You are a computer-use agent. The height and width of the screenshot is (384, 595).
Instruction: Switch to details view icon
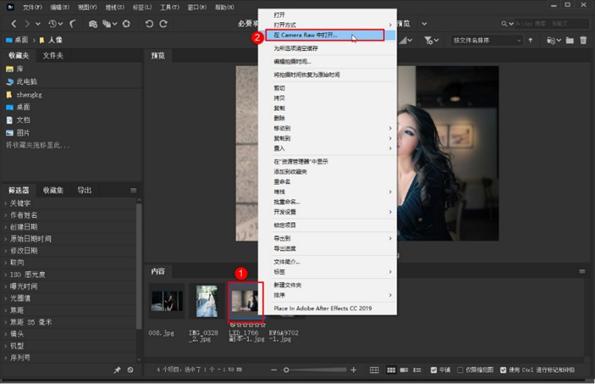coord(404,370)
